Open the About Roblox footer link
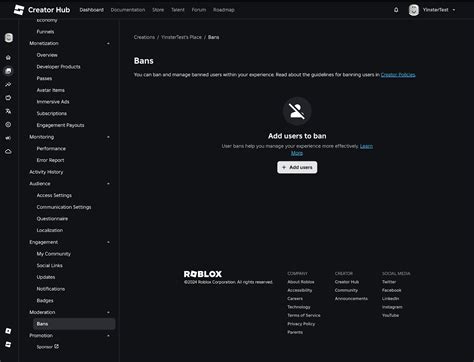Image resolution: width=474 pixels, height=362 pixels. (301, 282)
